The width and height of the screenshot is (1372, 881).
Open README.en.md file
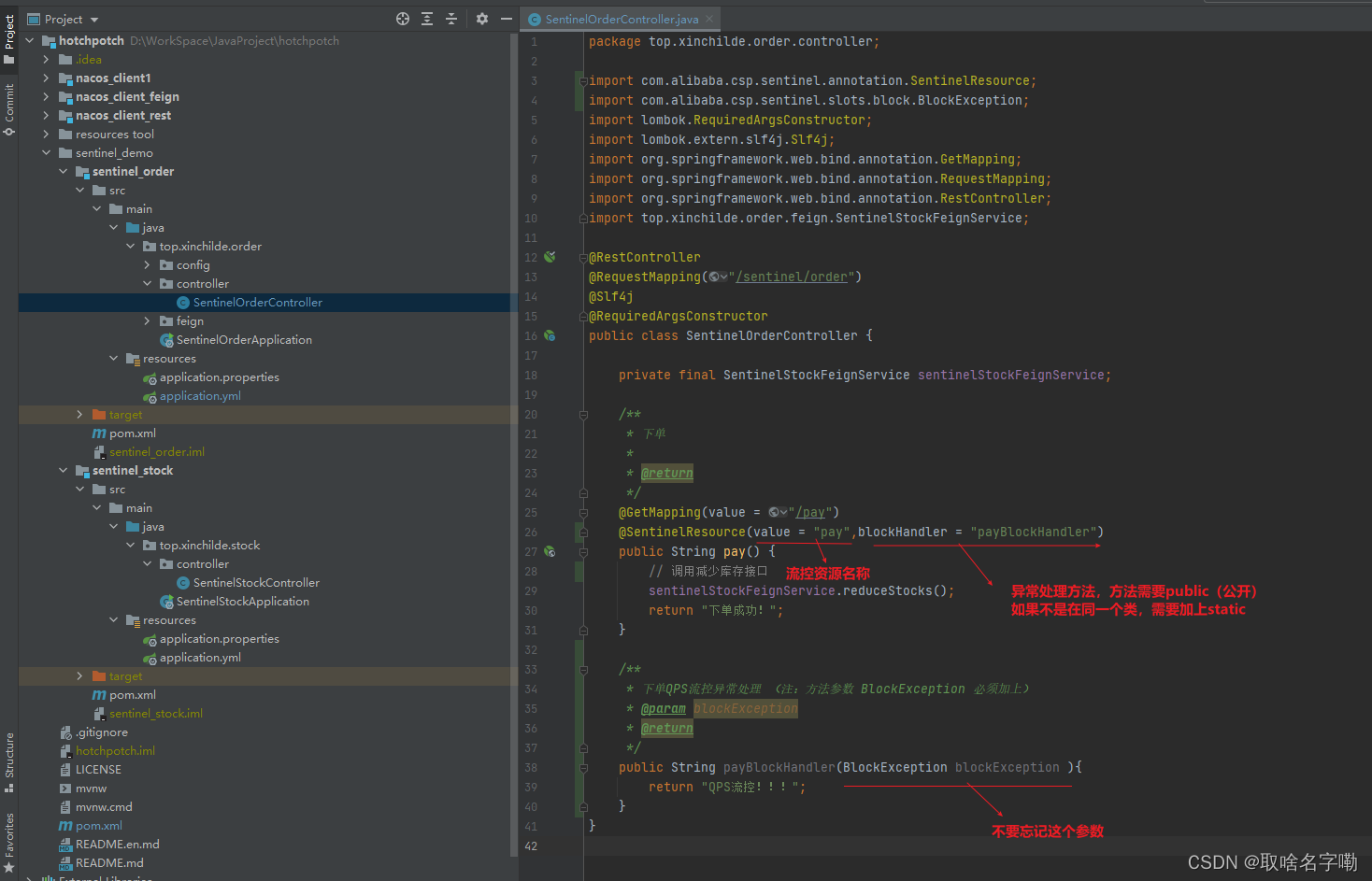click(x=117, y=845)
